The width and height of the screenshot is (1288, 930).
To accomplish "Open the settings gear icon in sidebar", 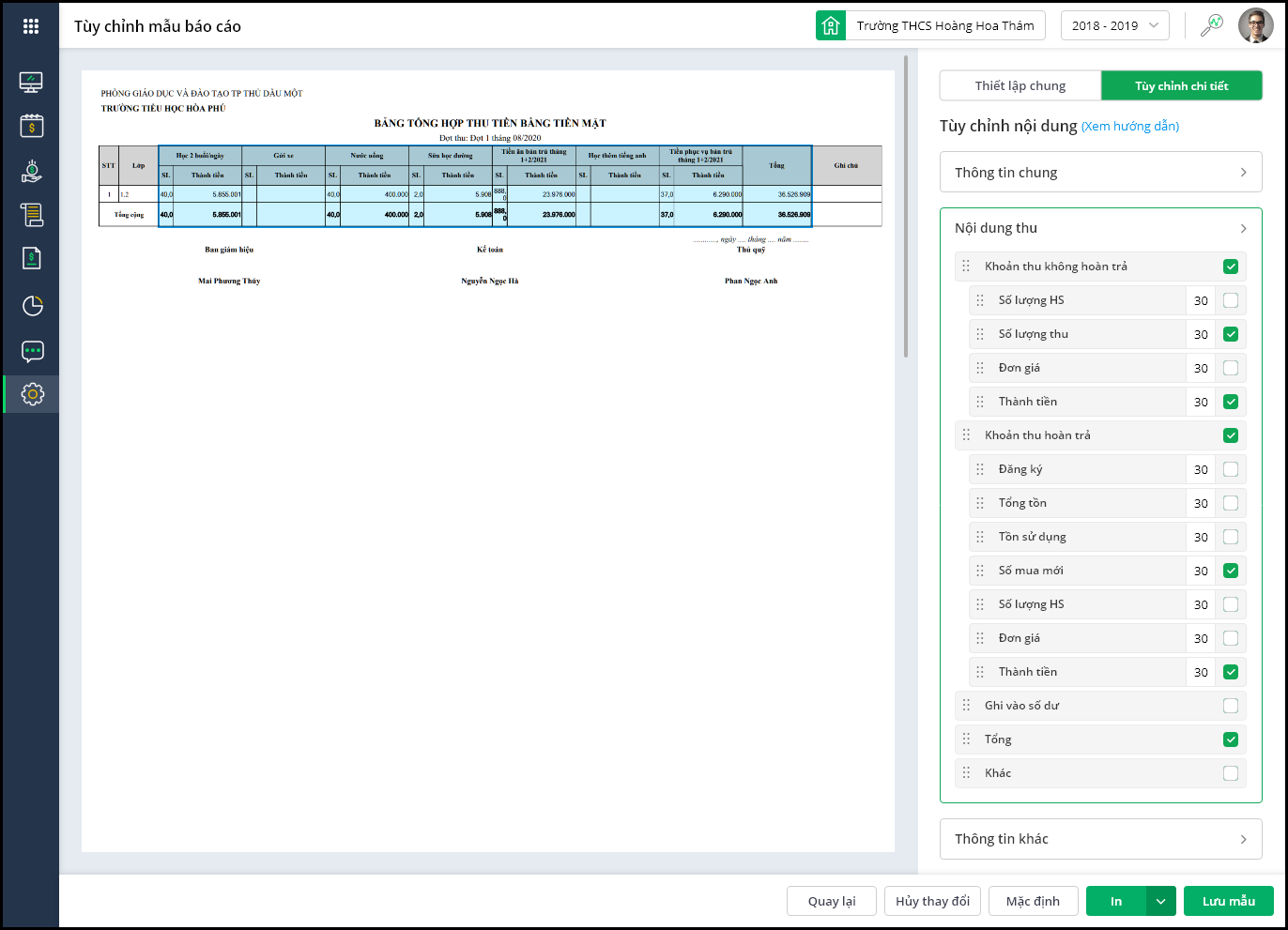I will (31, 394).
